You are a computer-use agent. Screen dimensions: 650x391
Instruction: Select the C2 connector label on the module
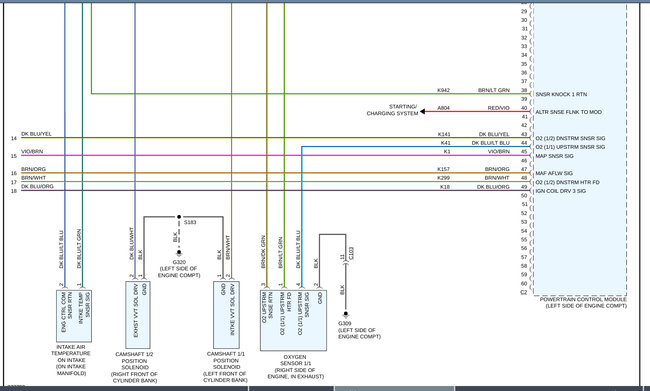[x=524, y=292]
